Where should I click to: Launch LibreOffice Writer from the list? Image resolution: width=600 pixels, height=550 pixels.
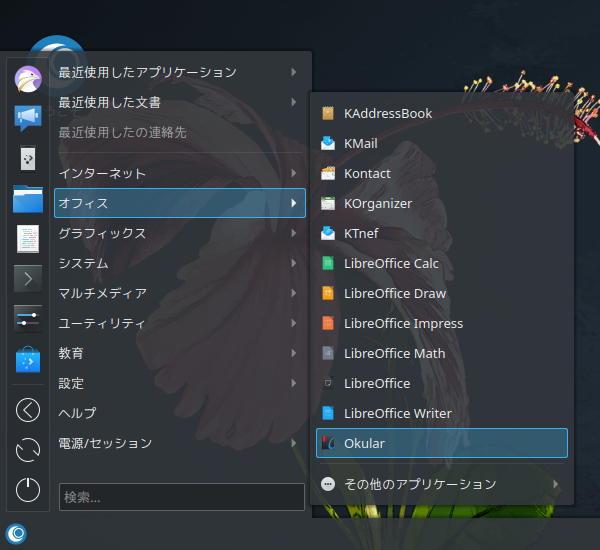pyautogui.click(x=442, y=413)
